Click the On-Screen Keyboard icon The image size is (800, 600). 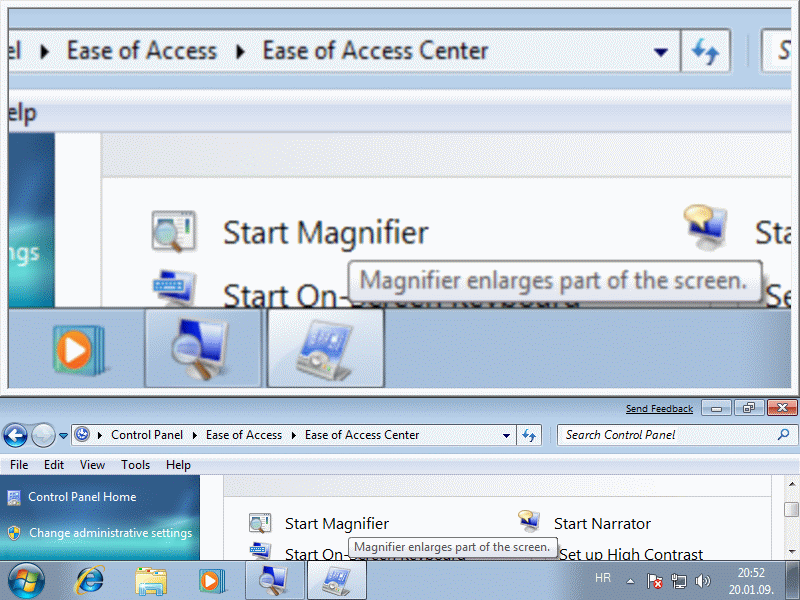(x=260, y=551)
